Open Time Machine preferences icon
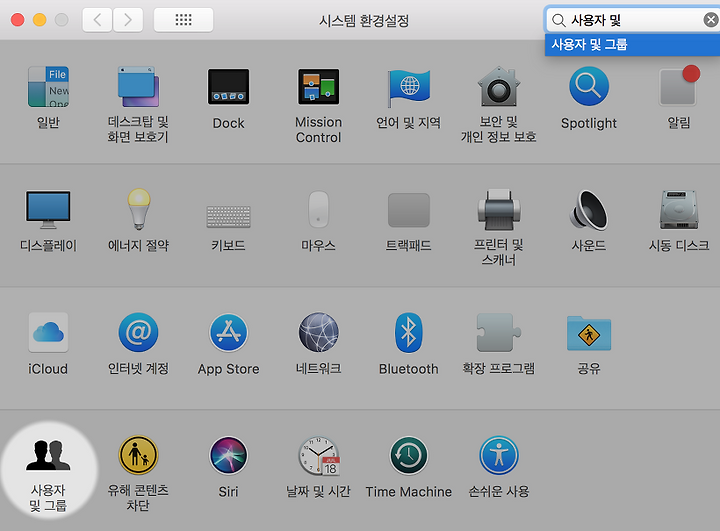Image resolution: width=720 pixels, height=531 pixels. point(409,455)
